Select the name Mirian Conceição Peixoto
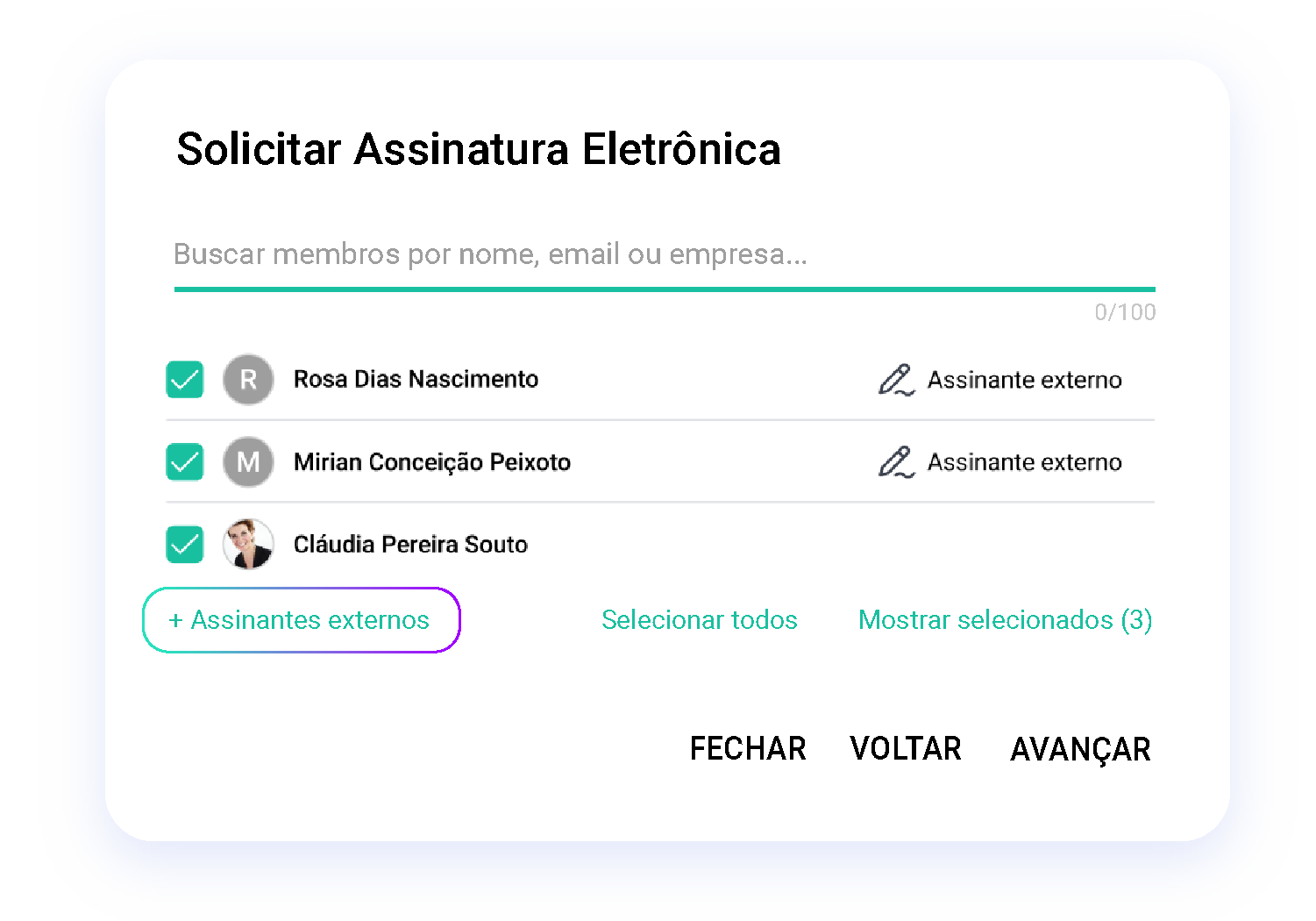 coord(431,462)
